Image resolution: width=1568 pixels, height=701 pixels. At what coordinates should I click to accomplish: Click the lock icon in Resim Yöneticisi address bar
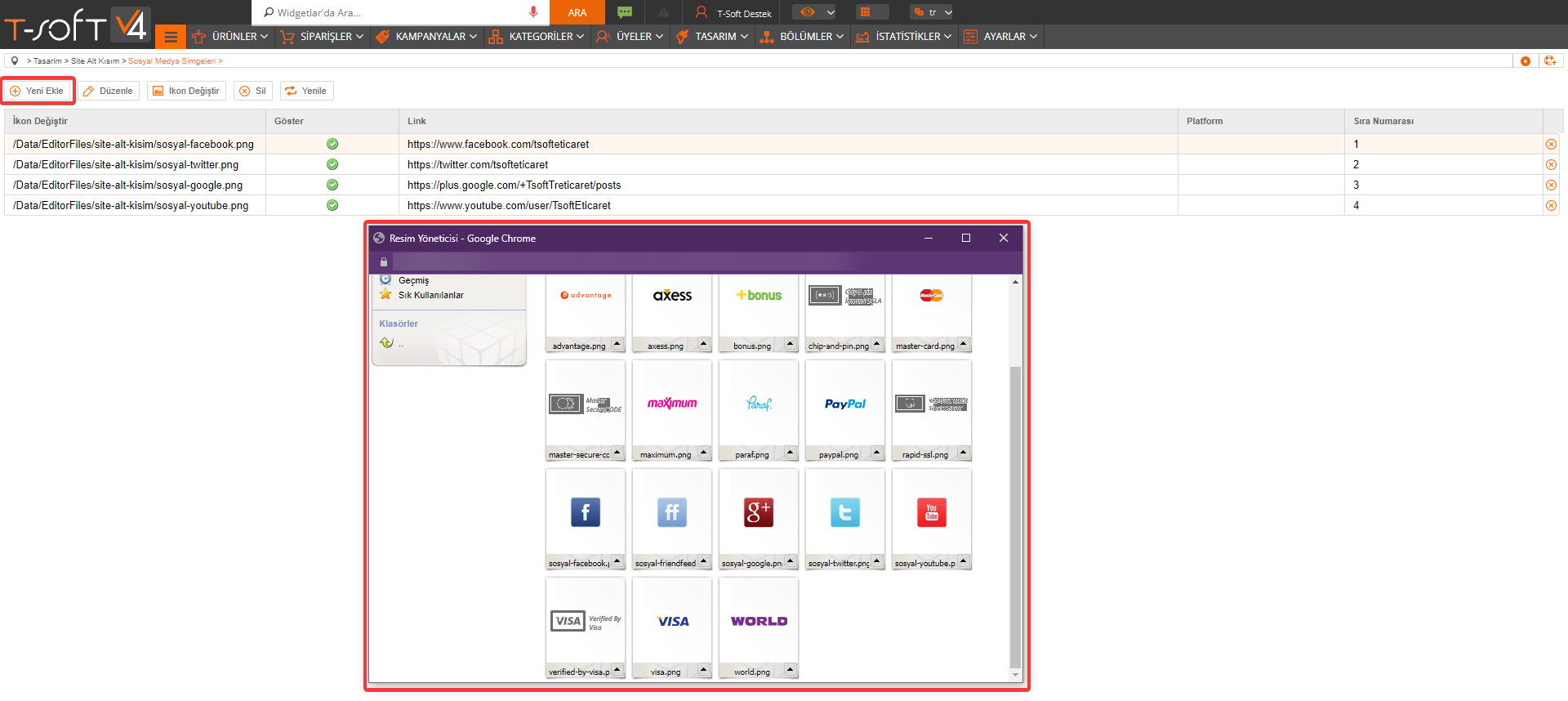point(384,262)
